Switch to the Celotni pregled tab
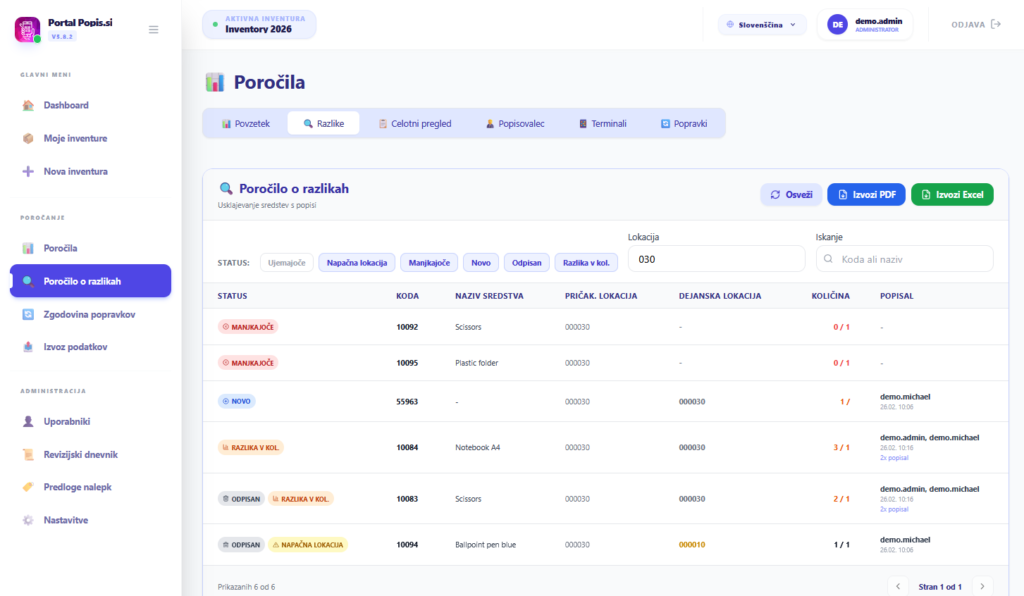 tap(414, 123)
